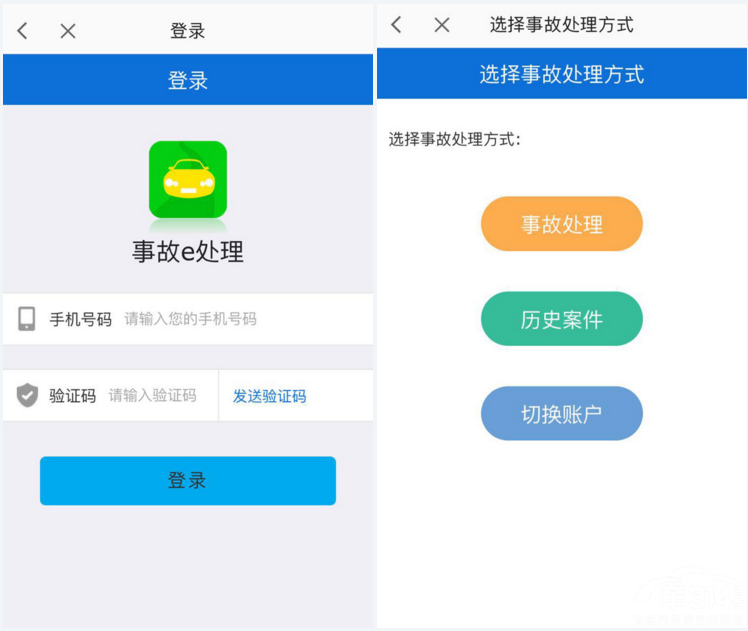
Task: Tap the shield icon beside 验证码
Action: pyautogui.click(x=27, y=395)
